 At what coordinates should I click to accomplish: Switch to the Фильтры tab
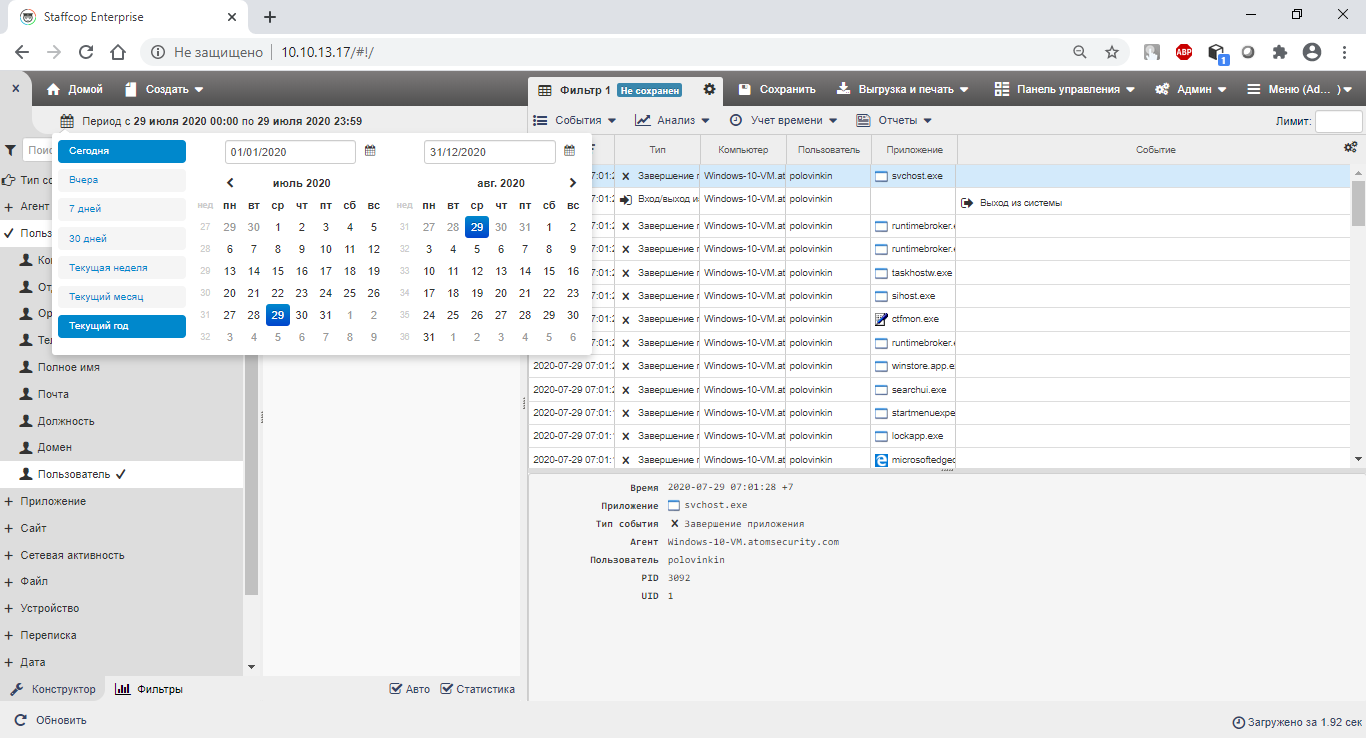(x=149, y=689)
